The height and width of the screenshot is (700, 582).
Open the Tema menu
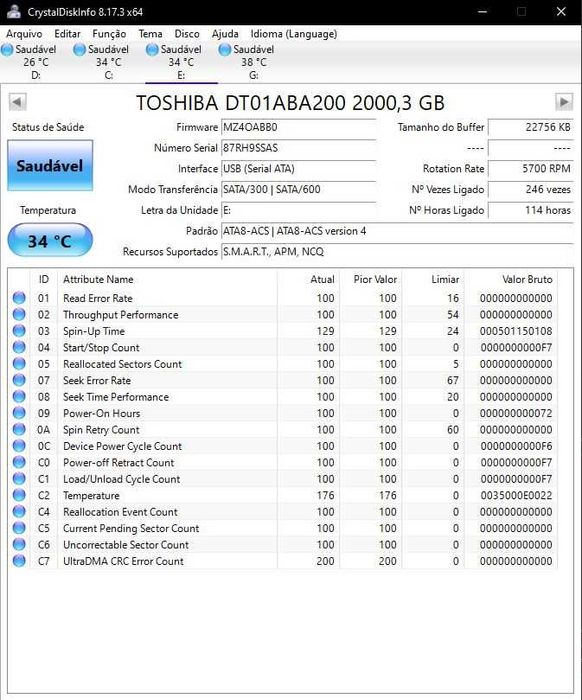[150, 34]
